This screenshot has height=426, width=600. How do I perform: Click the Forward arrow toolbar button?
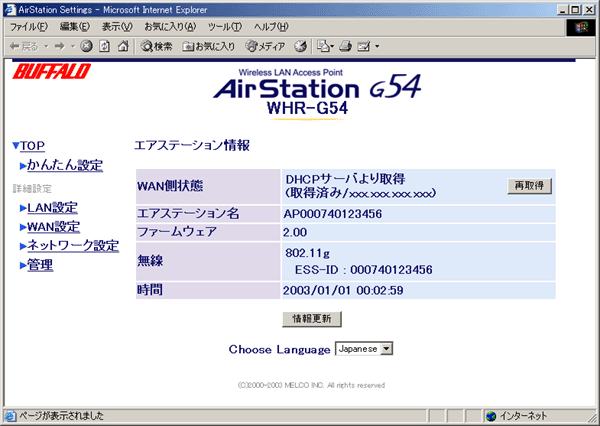tap(59, 47)
